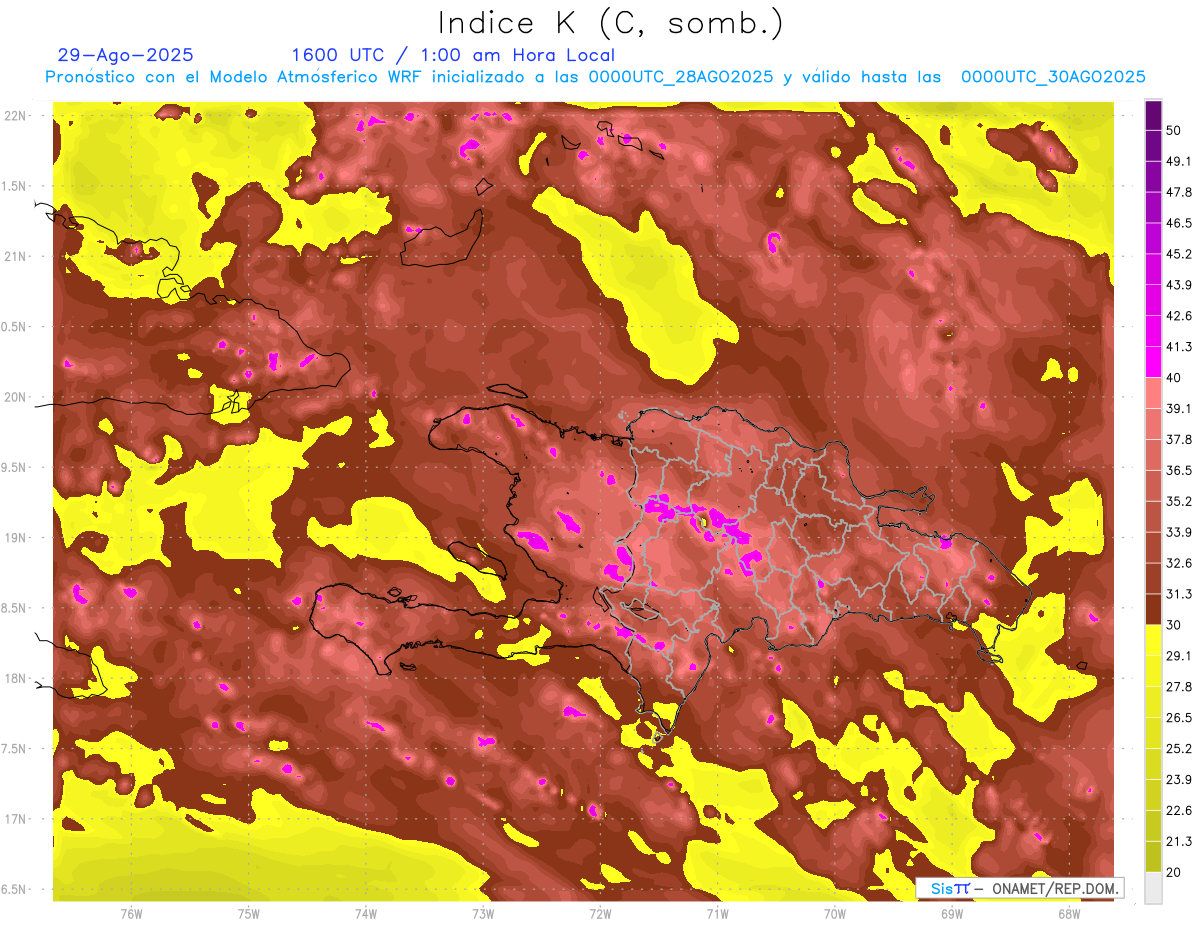Click the "19N" latitude label
Screen dimensions: 1200x927
tap(15, 537)
